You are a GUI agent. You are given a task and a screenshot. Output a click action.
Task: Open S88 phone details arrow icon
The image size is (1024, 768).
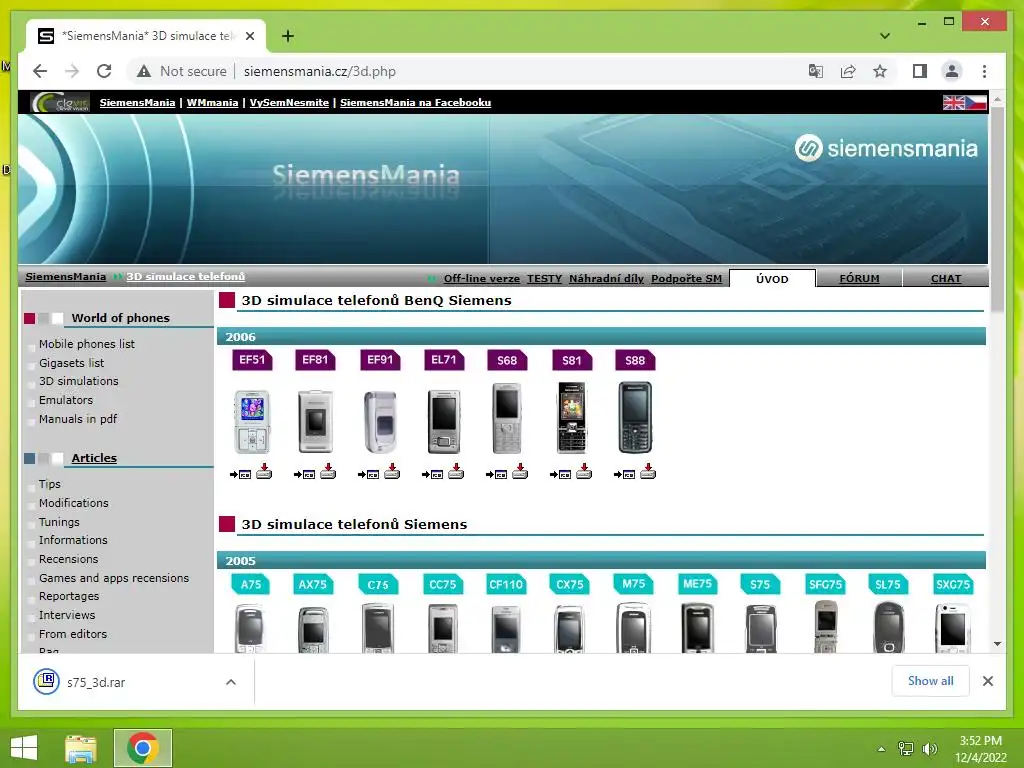(x=624, y=474)
